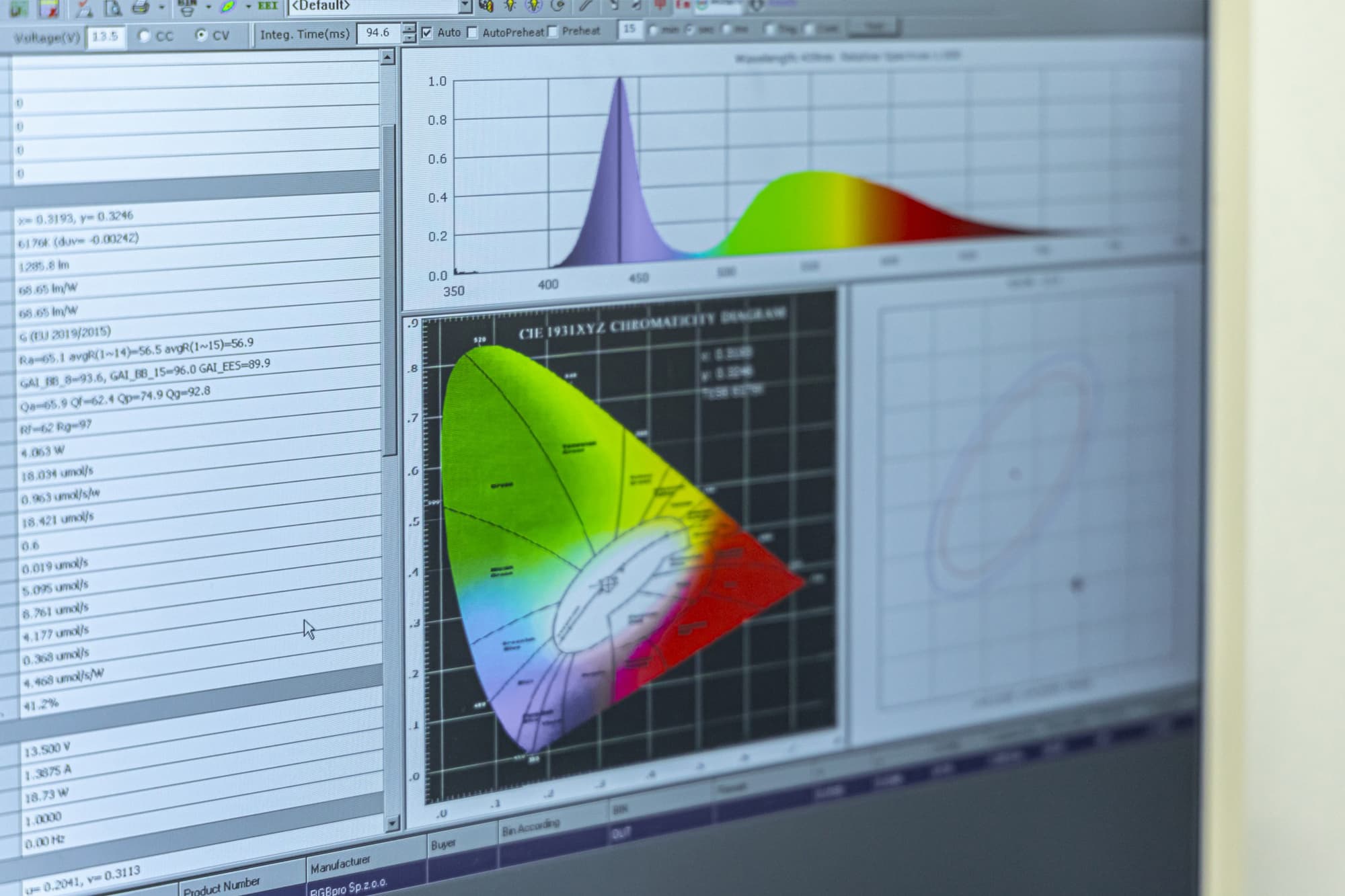Select the sec time unit radio button

click(x=690, y=30)
